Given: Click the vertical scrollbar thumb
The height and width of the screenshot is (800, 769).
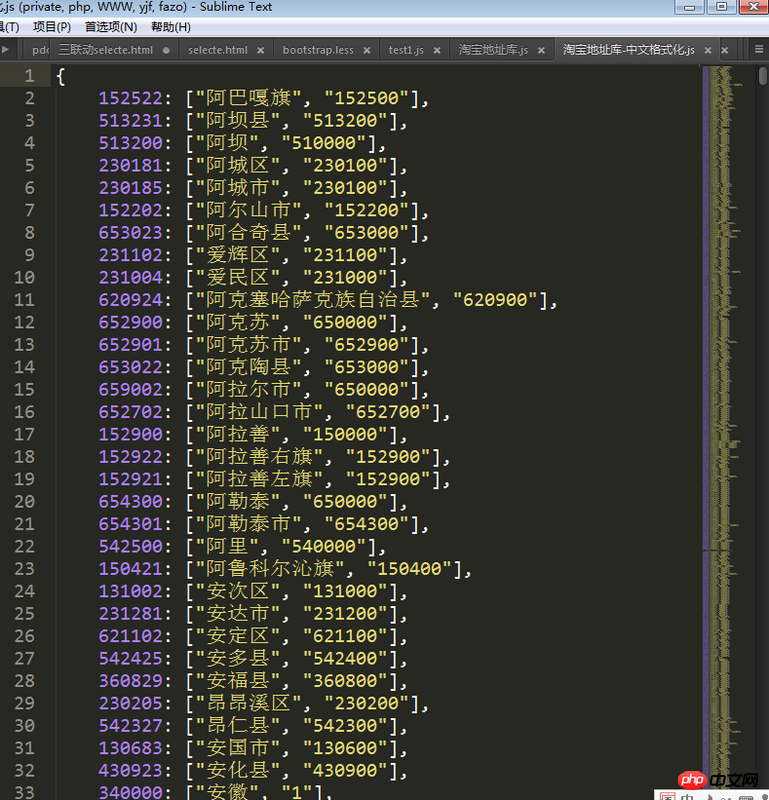Looking at the screenshot, I should 762,77.
